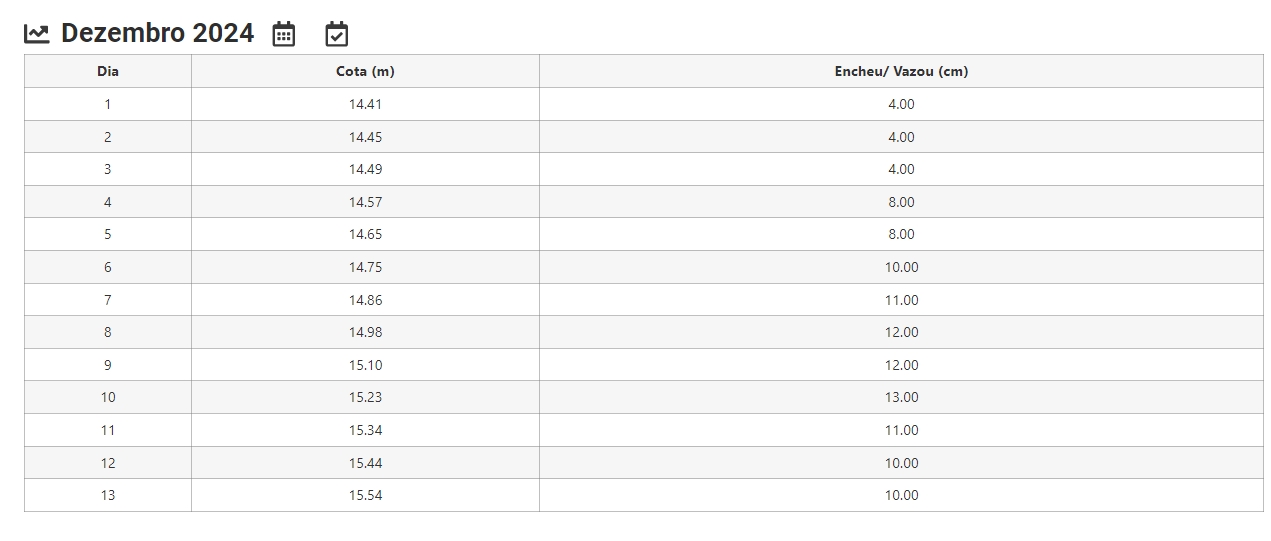Click the Dia column header
This screenshot has width=1271, height=541.
pyautogui.click(x=108, y=71)
